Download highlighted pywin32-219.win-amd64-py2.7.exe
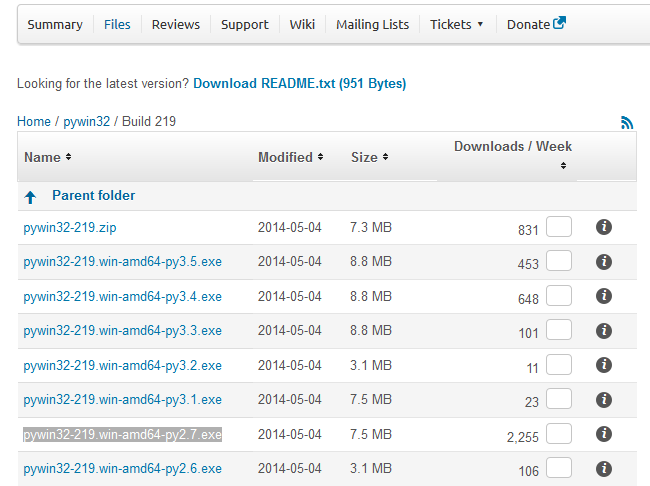650x486 pixels. (122, 434)
